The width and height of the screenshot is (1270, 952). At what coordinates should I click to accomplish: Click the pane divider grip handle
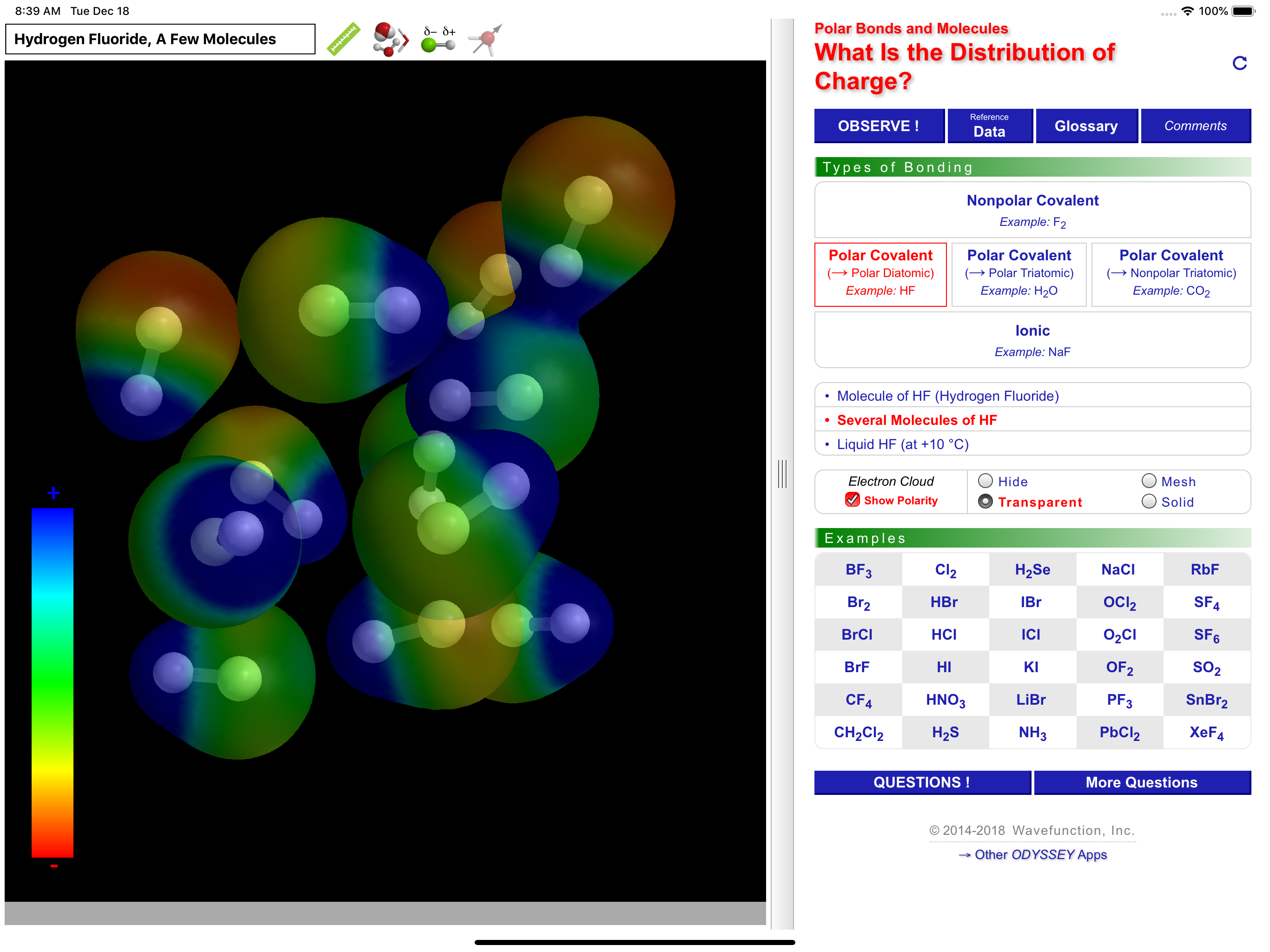point(782,474)
